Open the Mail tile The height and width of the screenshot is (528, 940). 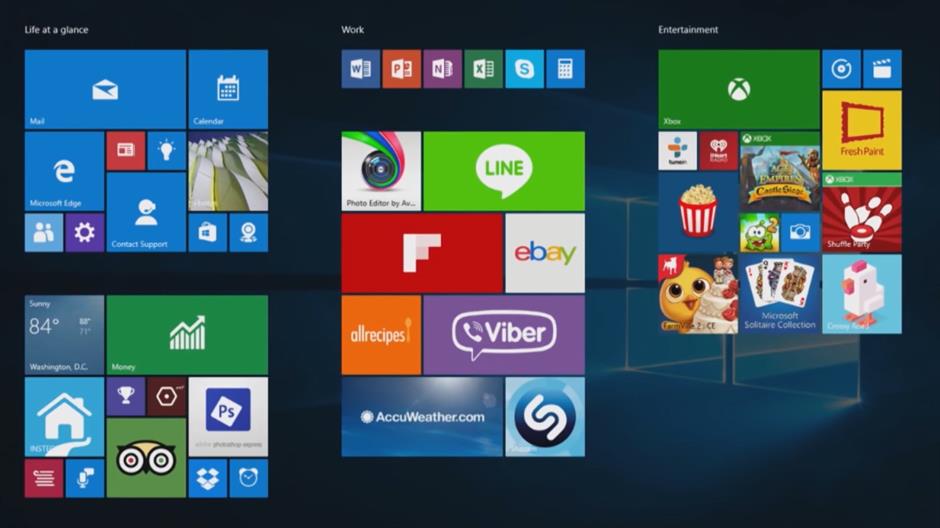(105, 89)
